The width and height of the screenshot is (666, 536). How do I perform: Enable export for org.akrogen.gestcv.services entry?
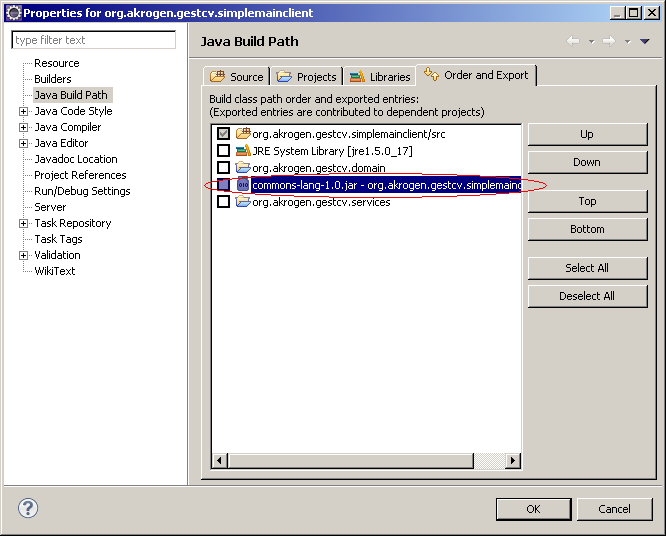[223, 202]
